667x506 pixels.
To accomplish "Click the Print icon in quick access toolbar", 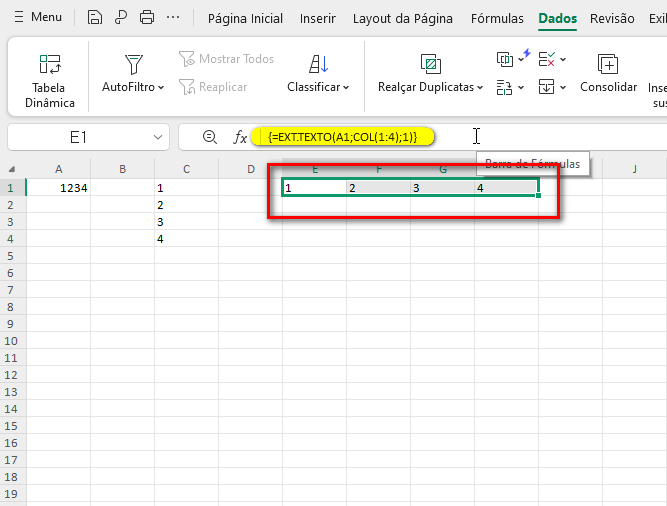I will pyautogui.click(x=147, y=17).
